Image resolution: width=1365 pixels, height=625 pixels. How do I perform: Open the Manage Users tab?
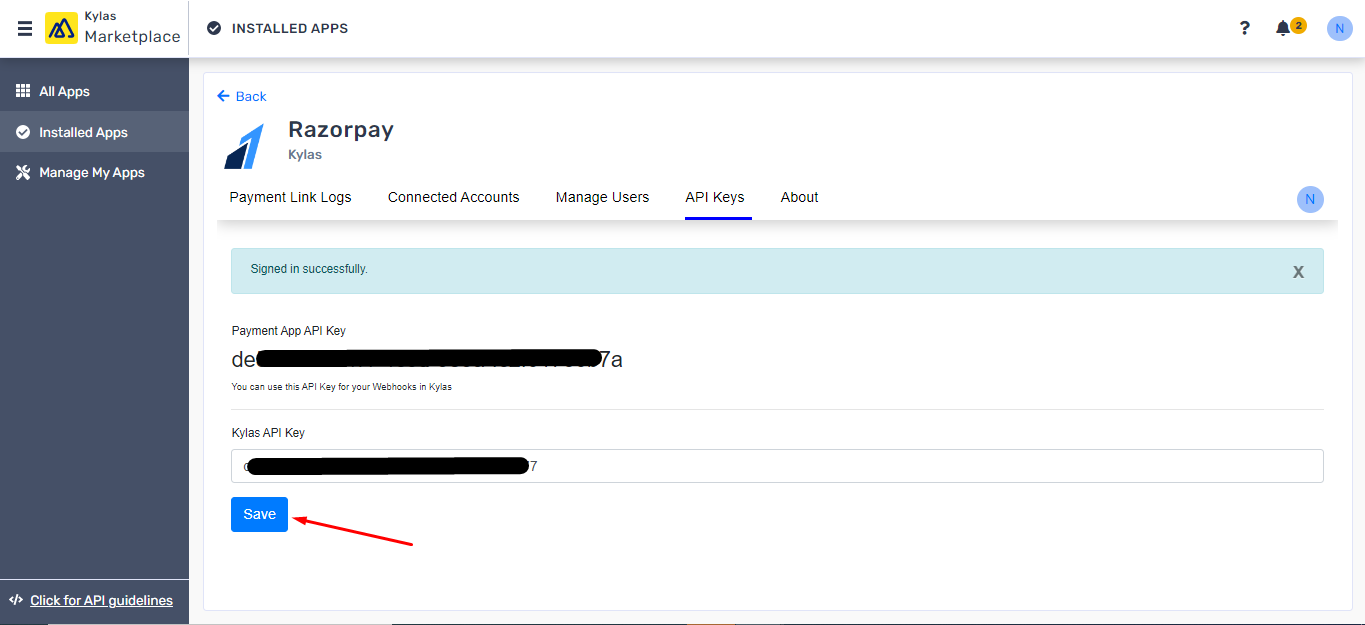coord(602,197)
